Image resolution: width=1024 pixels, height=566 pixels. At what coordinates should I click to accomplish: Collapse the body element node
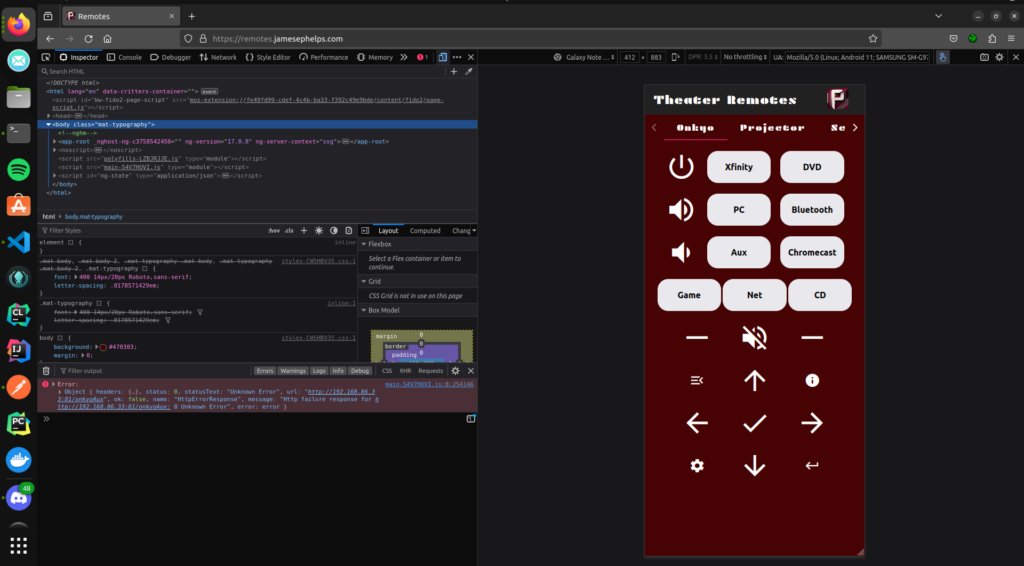pos(48,124)
